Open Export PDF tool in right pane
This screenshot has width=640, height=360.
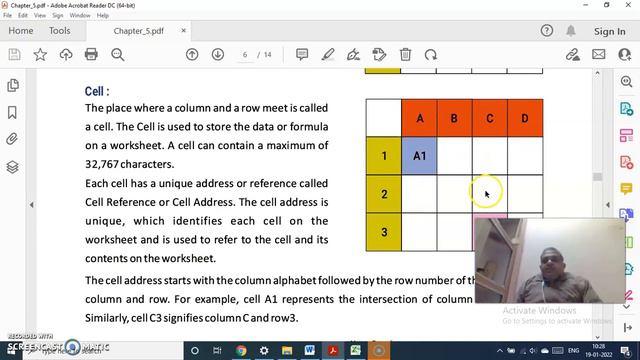tap(627, 109)
